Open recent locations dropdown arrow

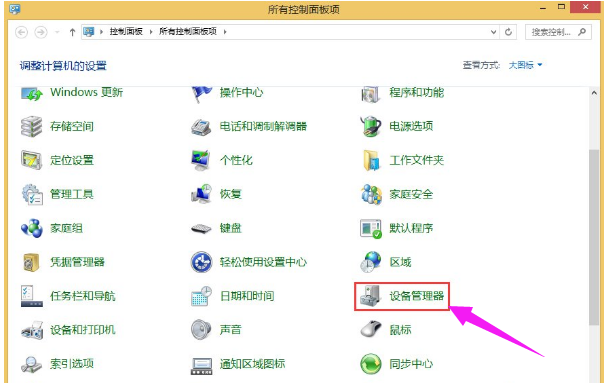[x=57, y=32]
